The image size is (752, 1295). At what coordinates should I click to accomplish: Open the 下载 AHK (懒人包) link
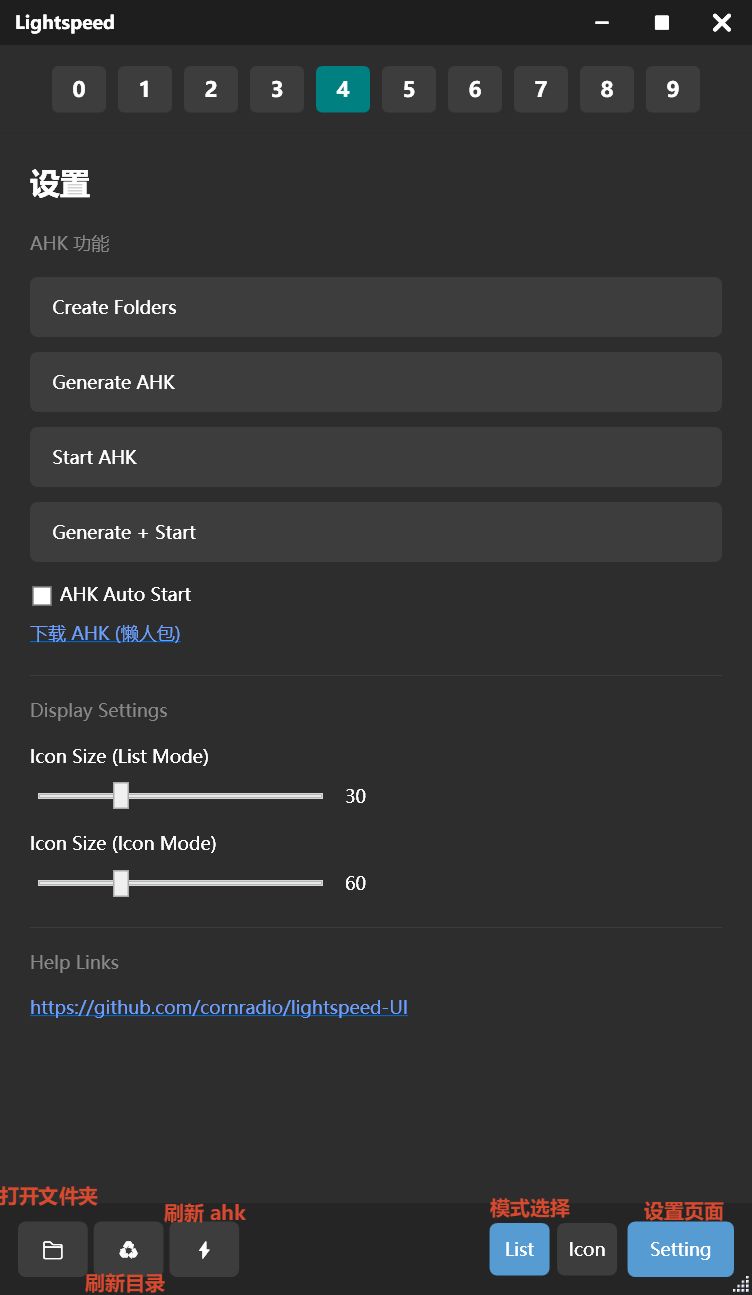click(x=105, y=633)
